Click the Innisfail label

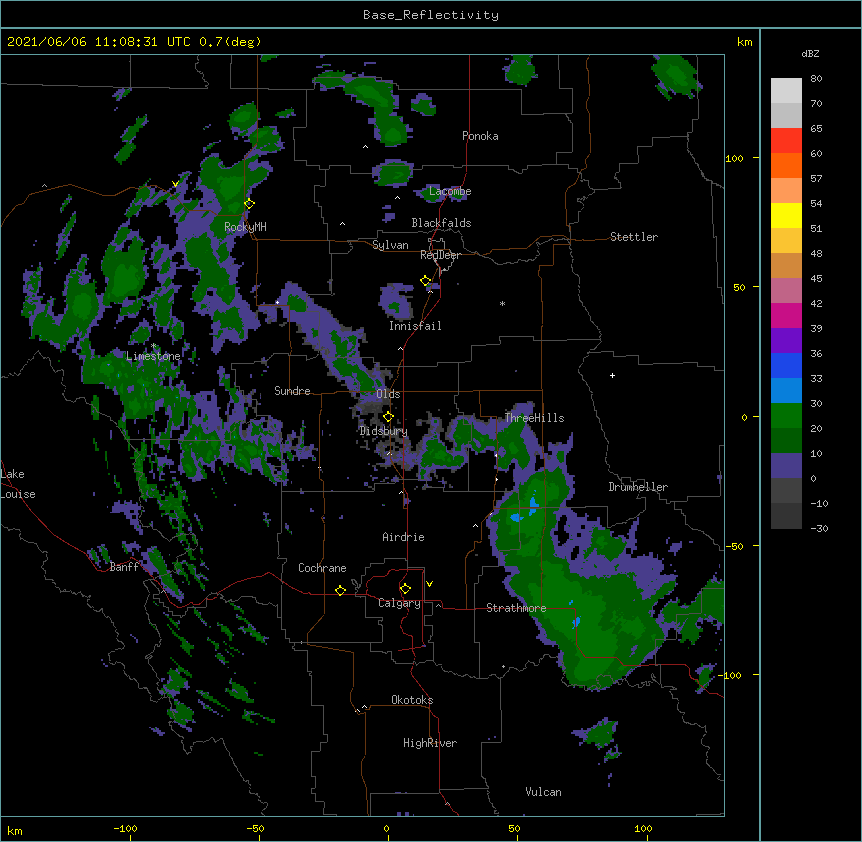coord(415,326)
